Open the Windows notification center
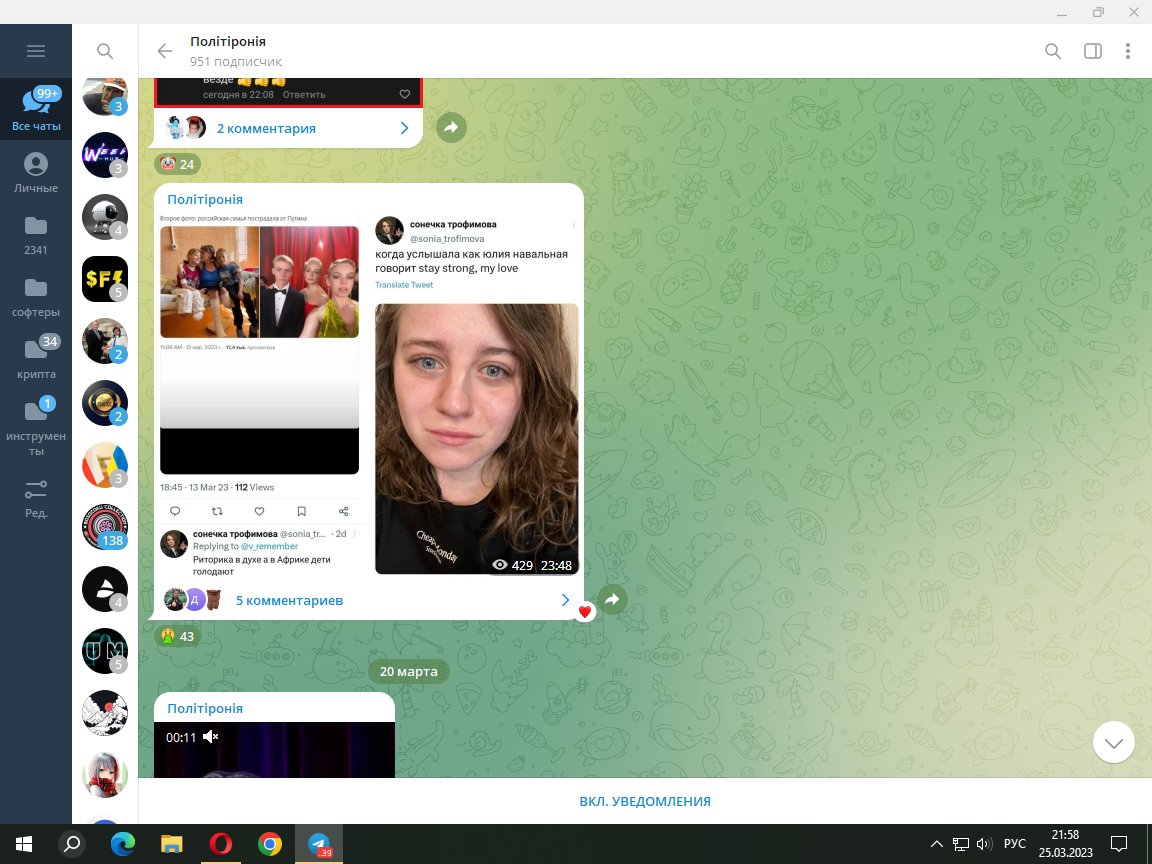This screenshot has height=864, width=1152. (x=1119, y=844)
